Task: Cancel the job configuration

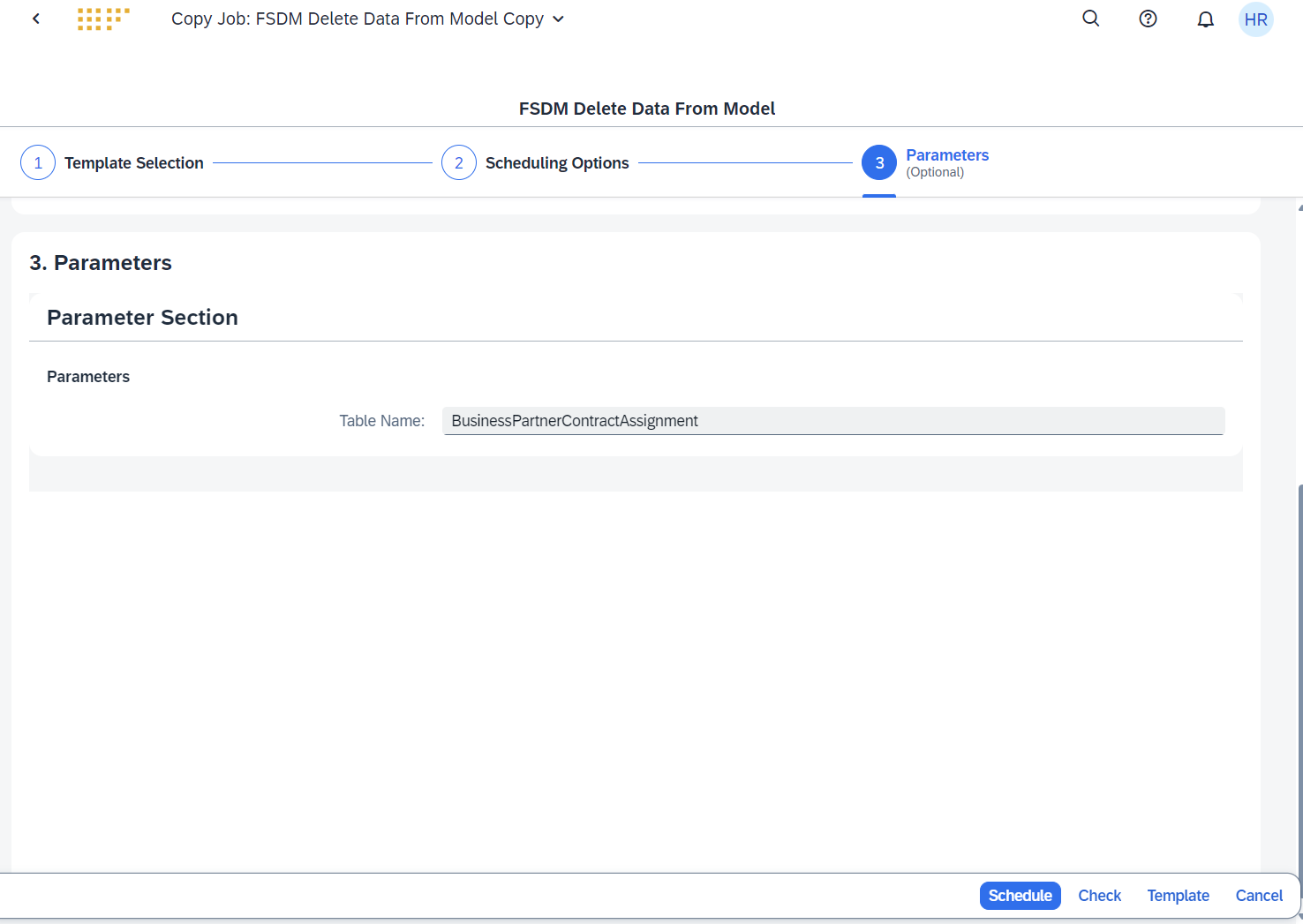Action: [x=1259, y=895]
